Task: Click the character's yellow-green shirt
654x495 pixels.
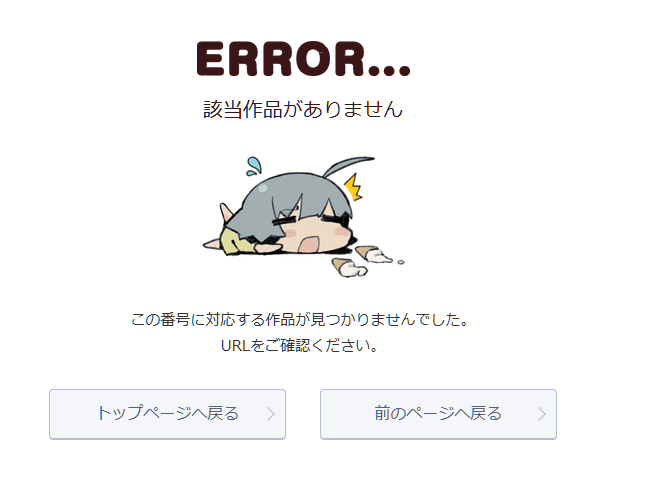Action: (x=238, y=242)
